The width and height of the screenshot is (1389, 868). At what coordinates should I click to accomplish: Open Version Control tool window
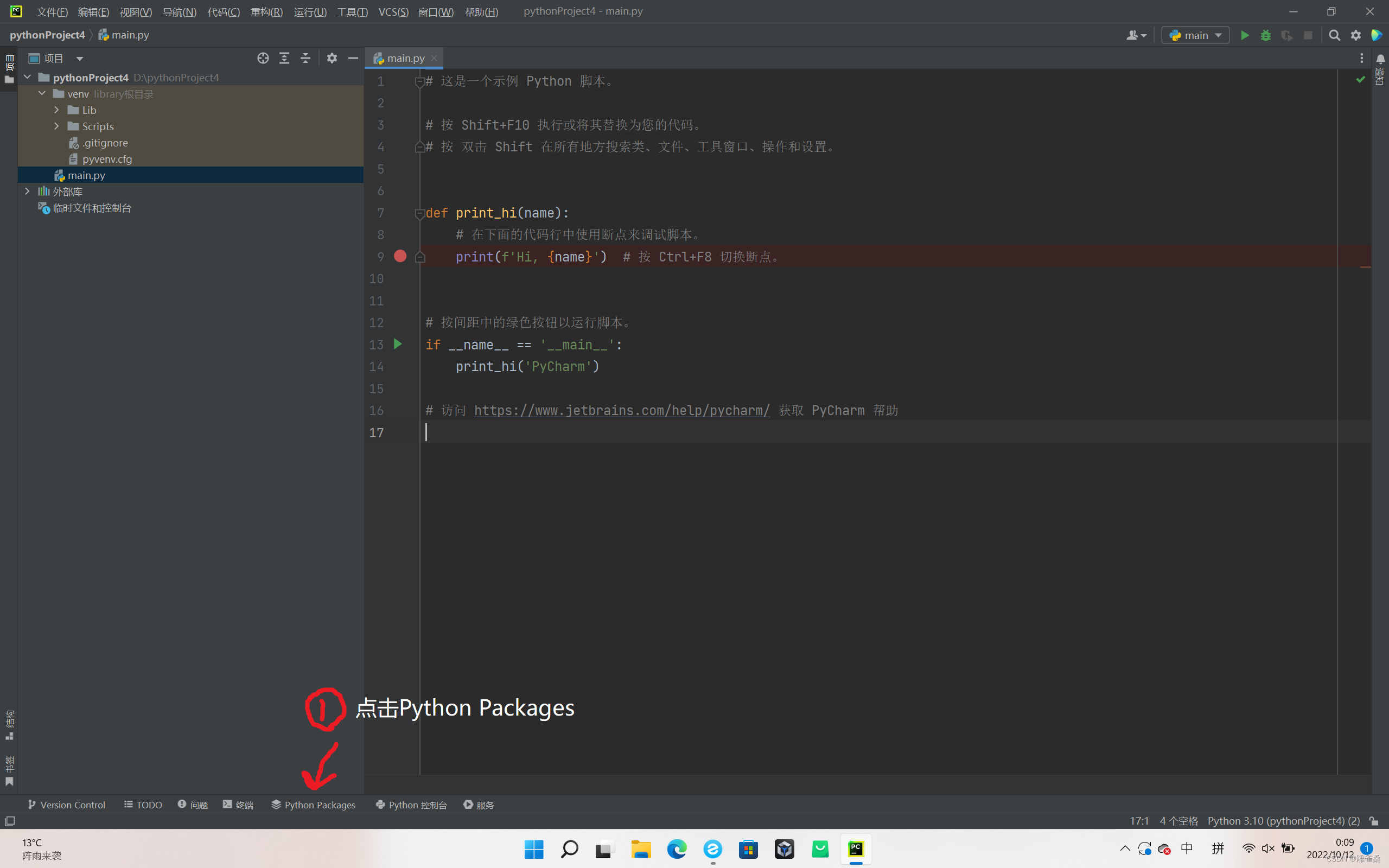[67, 805]
